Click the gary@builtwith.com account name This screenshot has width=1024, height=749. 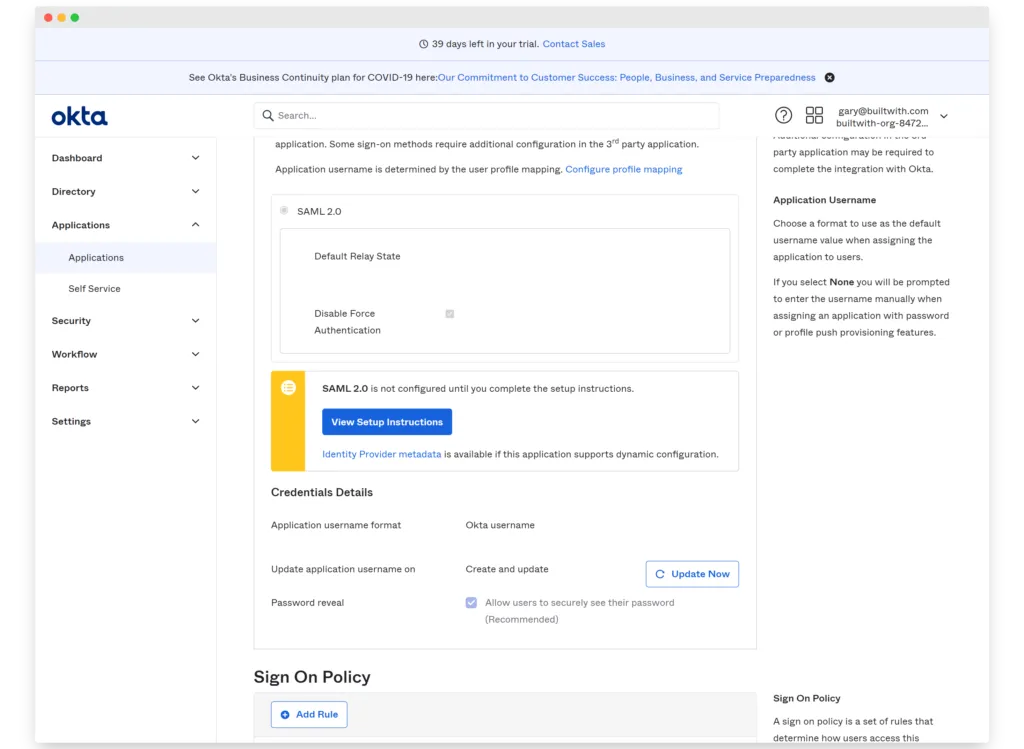[x=883, y=110]
